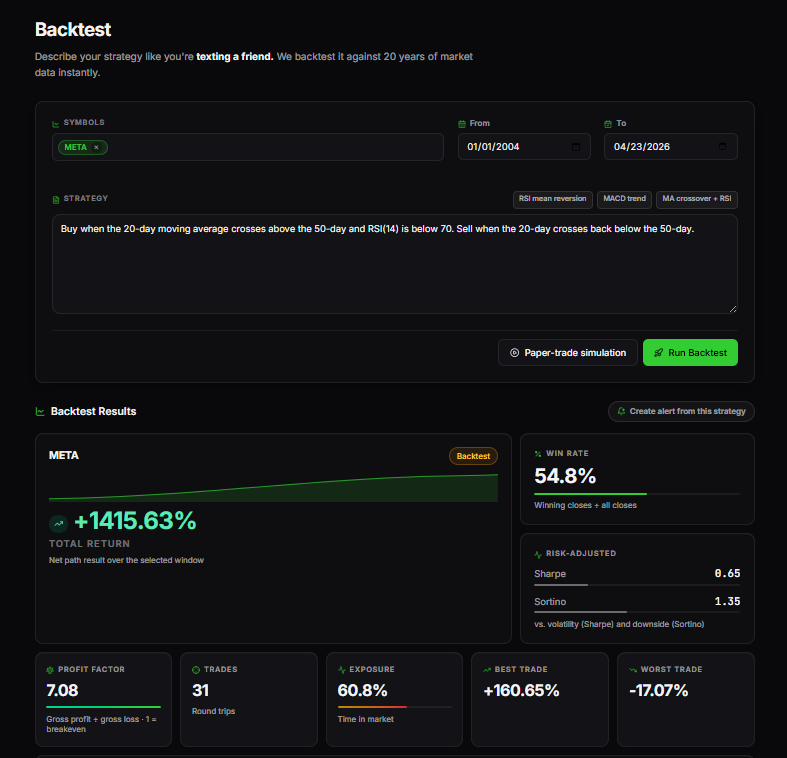
Task: Select the worst trade value -17.07%
Action: 659,691
